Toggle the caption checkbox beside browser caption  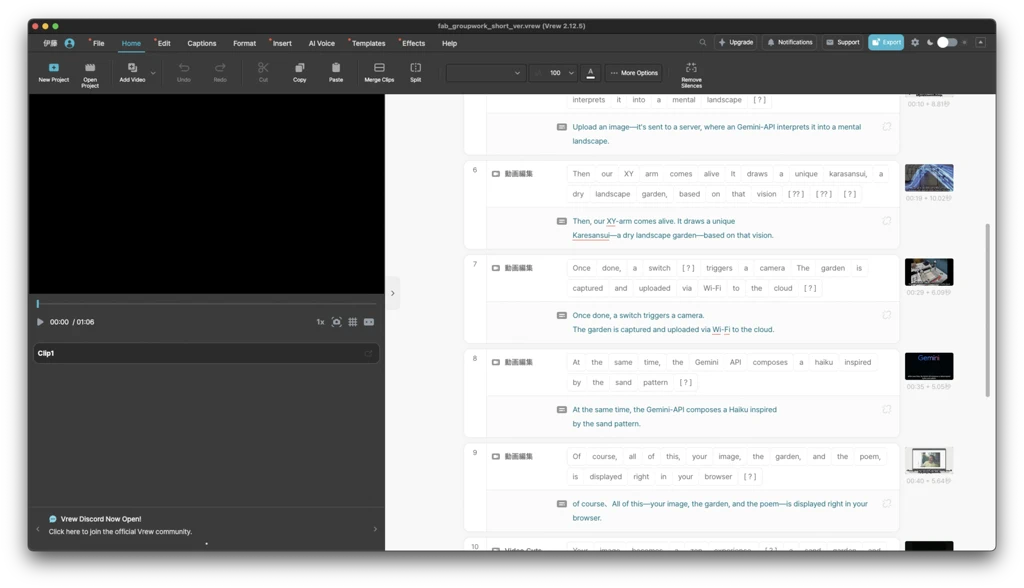point(887,504)
